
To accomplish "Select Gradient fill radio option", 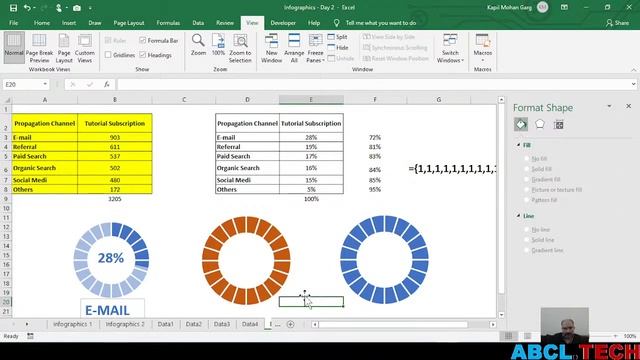I will [x=527, y=179].
